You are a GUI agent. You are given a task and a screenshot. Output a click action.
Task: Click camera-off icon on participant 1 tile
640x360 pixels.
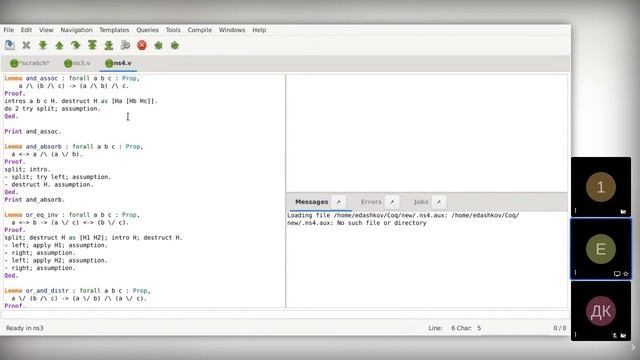(x=623, y=211)
